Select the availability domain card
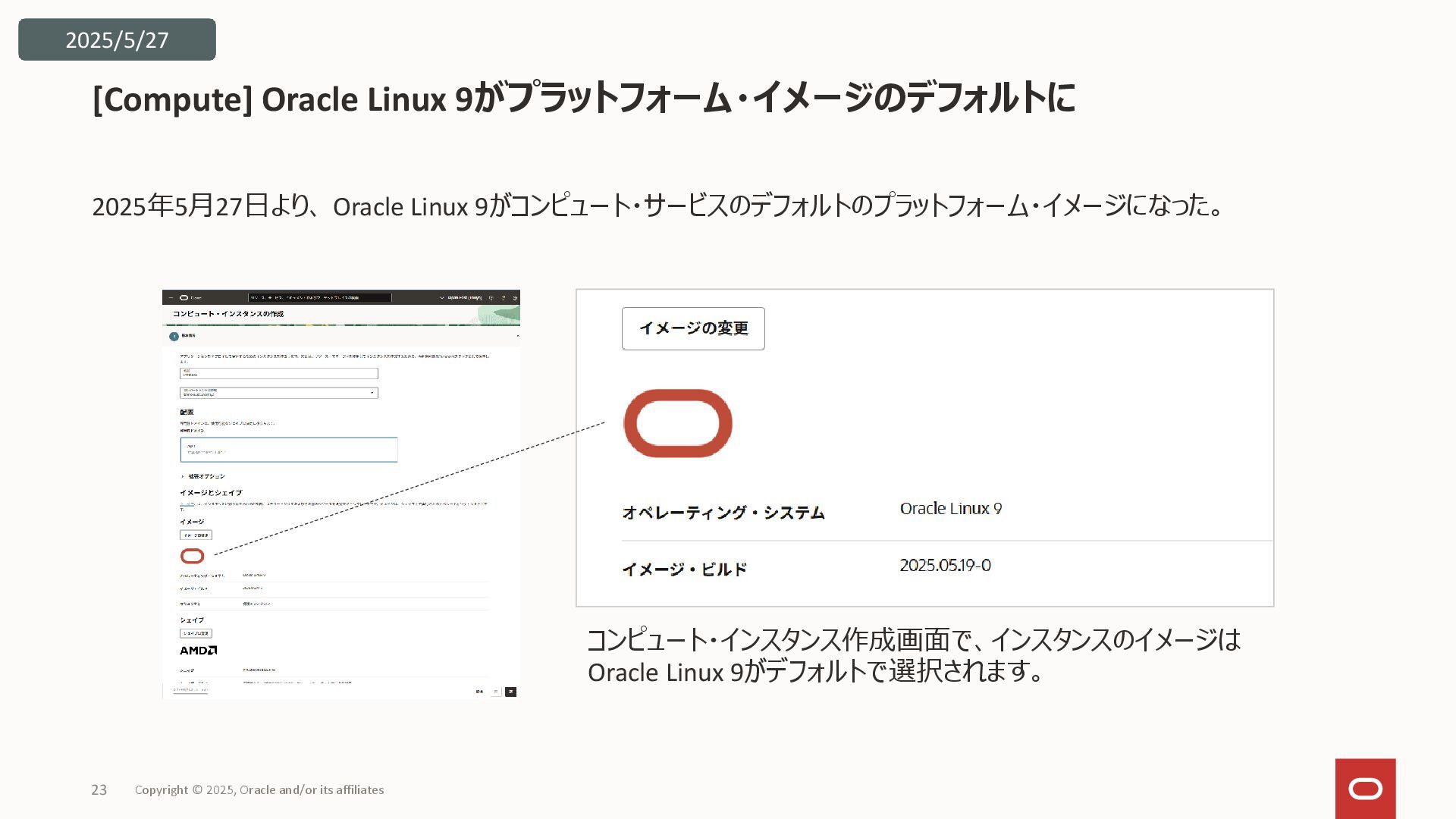The image size is (1456, 819). [x=288, y=450]
